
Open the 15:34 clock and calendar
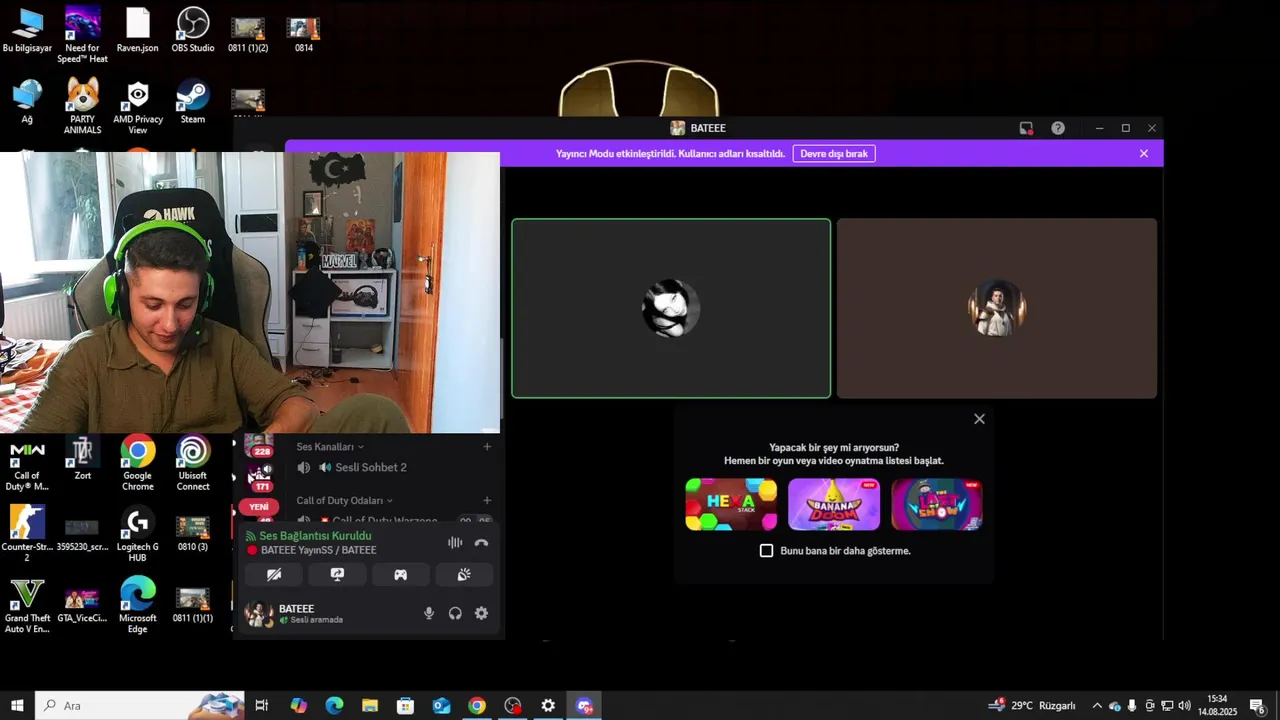1217,705
